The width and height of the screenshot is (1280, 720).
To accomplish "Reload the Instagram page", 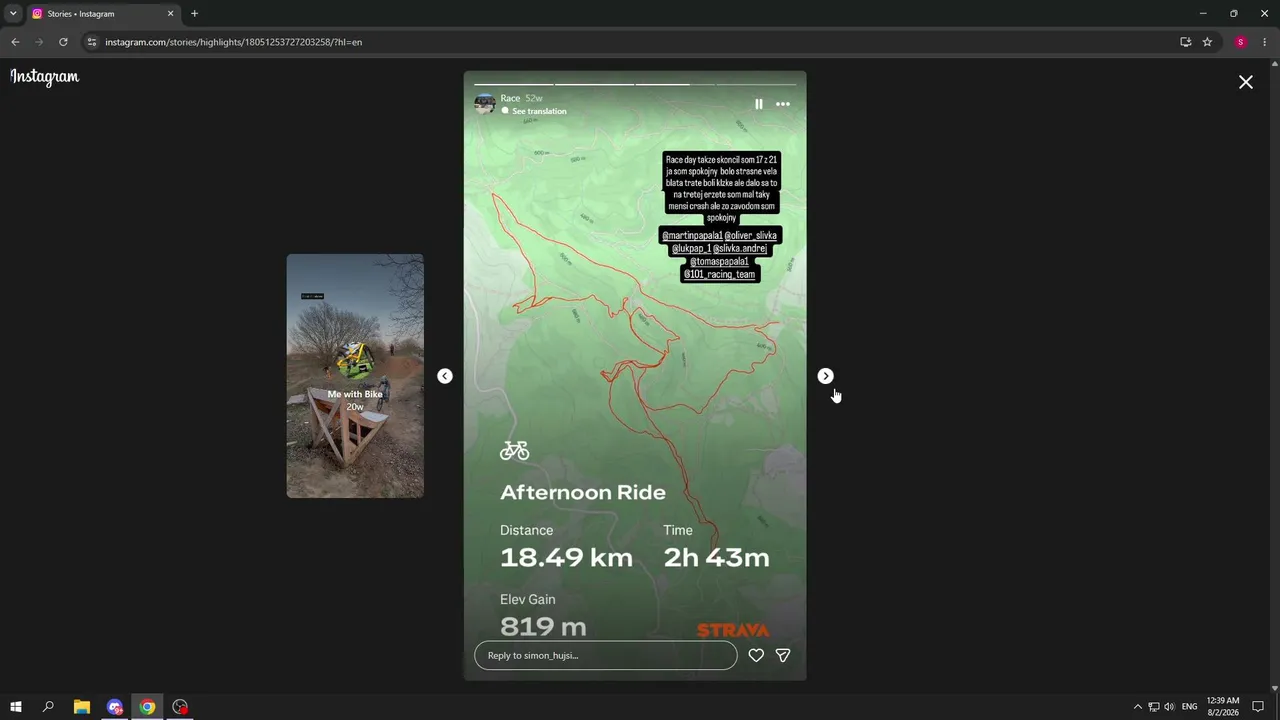I will click(63, 42).
